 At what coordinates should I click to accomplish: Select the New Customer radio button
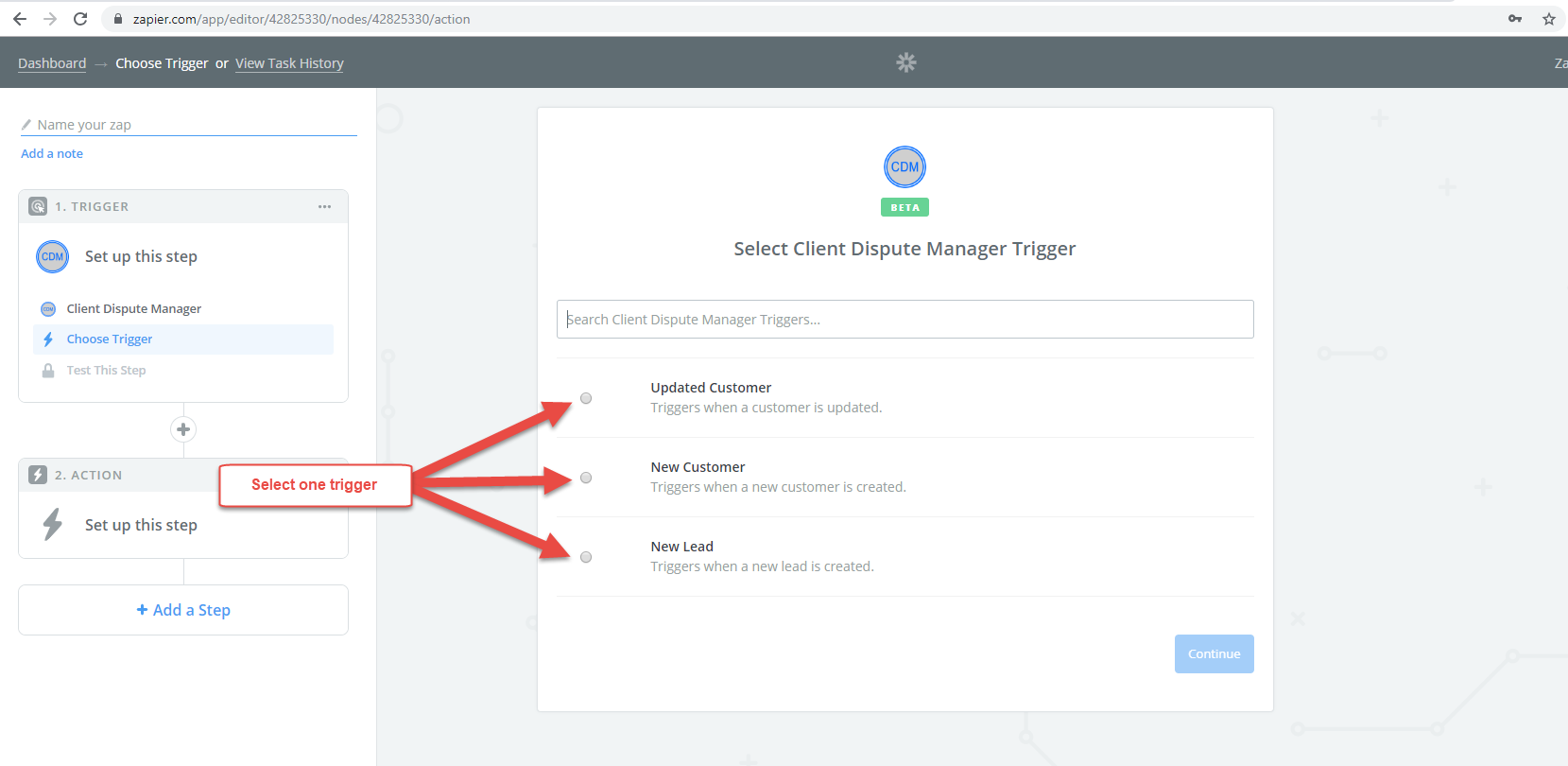point(586,478)
